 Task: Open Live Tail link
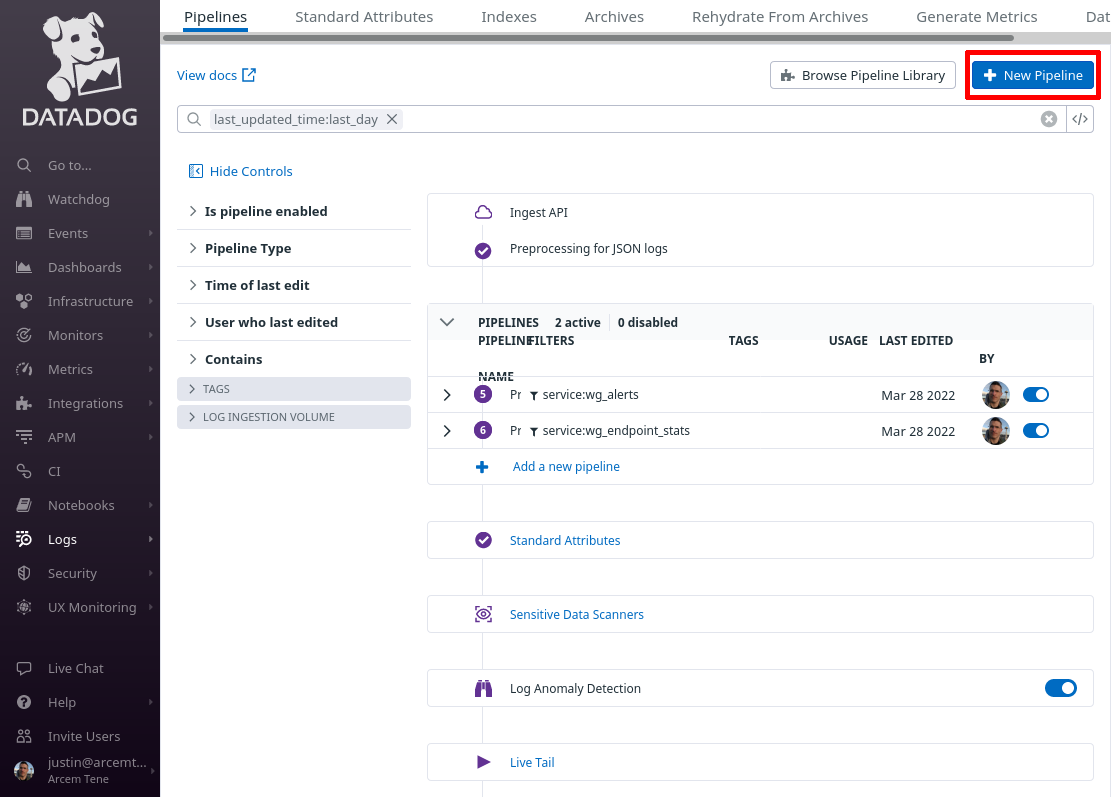click(532, 762)
